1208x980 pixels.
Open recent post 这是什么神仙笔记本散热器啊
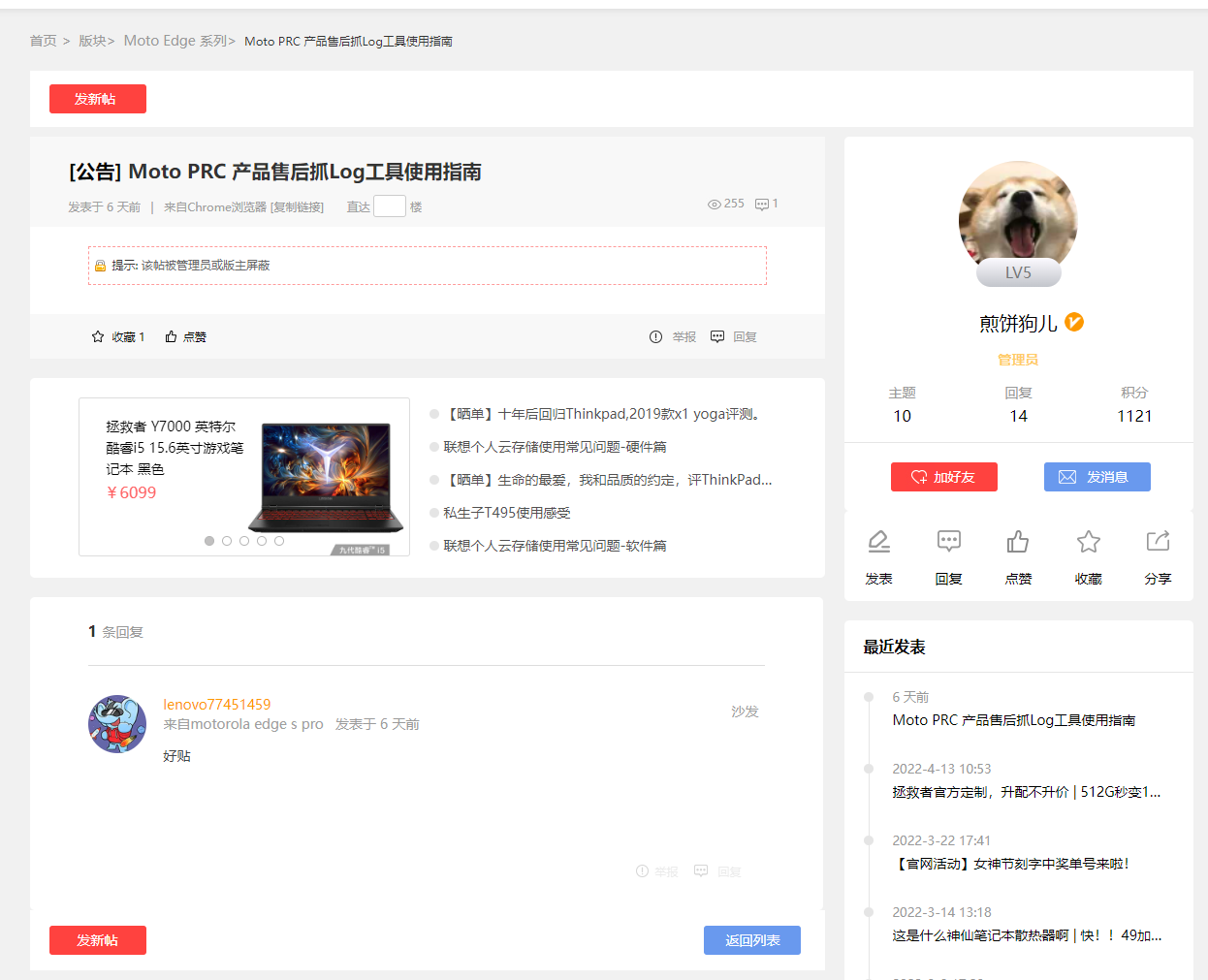[x=1027, y=935]
